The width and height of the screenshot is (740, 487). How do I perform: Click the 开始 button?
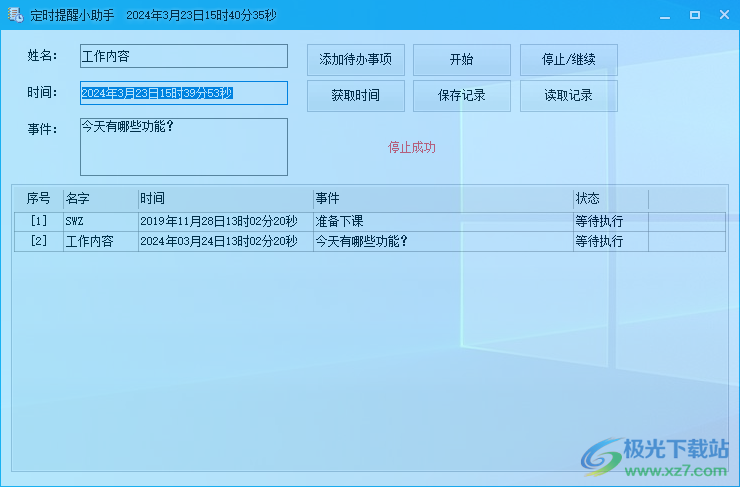[462, 60]
